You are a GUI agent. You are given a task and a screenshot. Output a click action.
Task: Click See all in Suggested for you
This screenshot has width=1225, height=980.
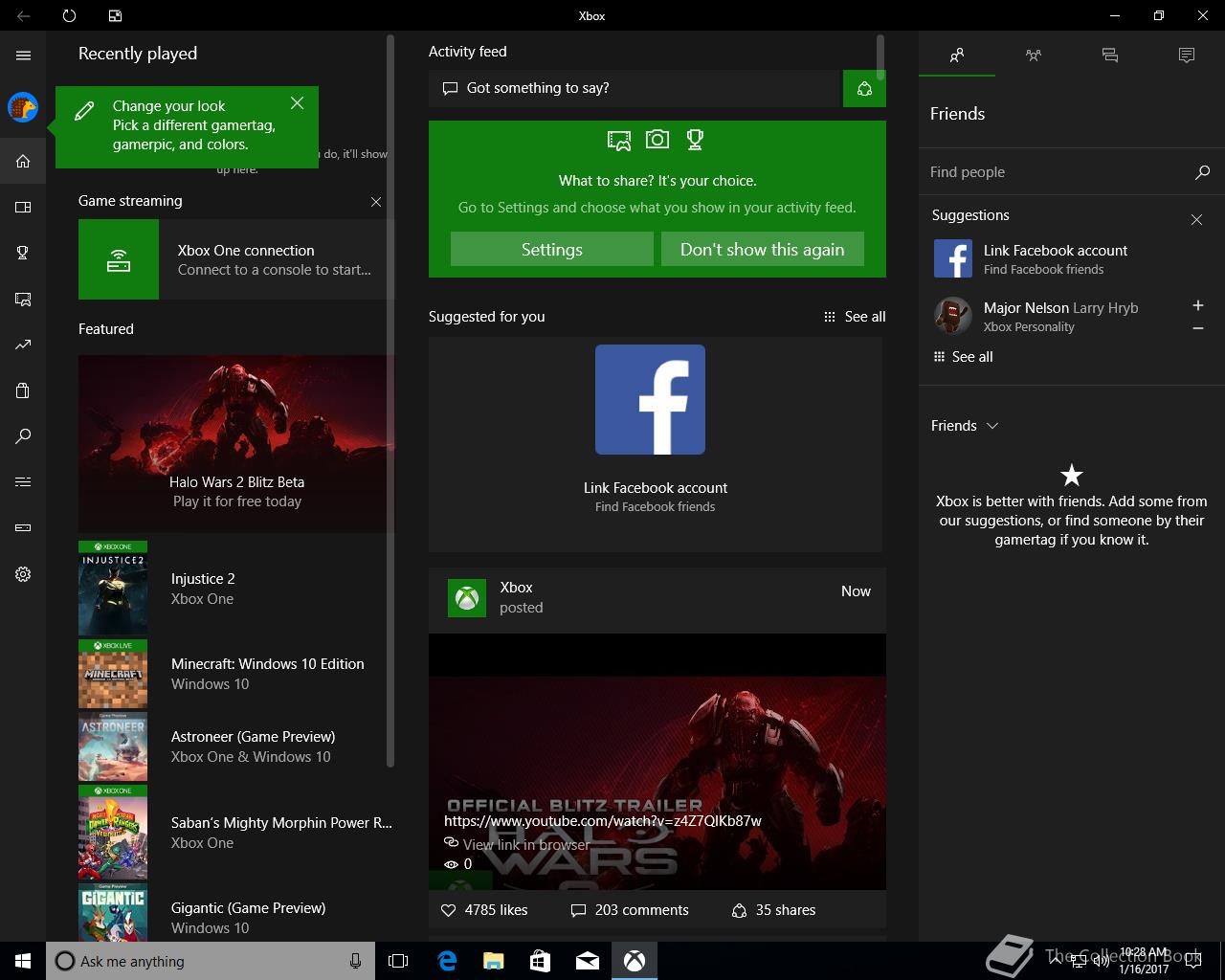click(x=855, y=317)
